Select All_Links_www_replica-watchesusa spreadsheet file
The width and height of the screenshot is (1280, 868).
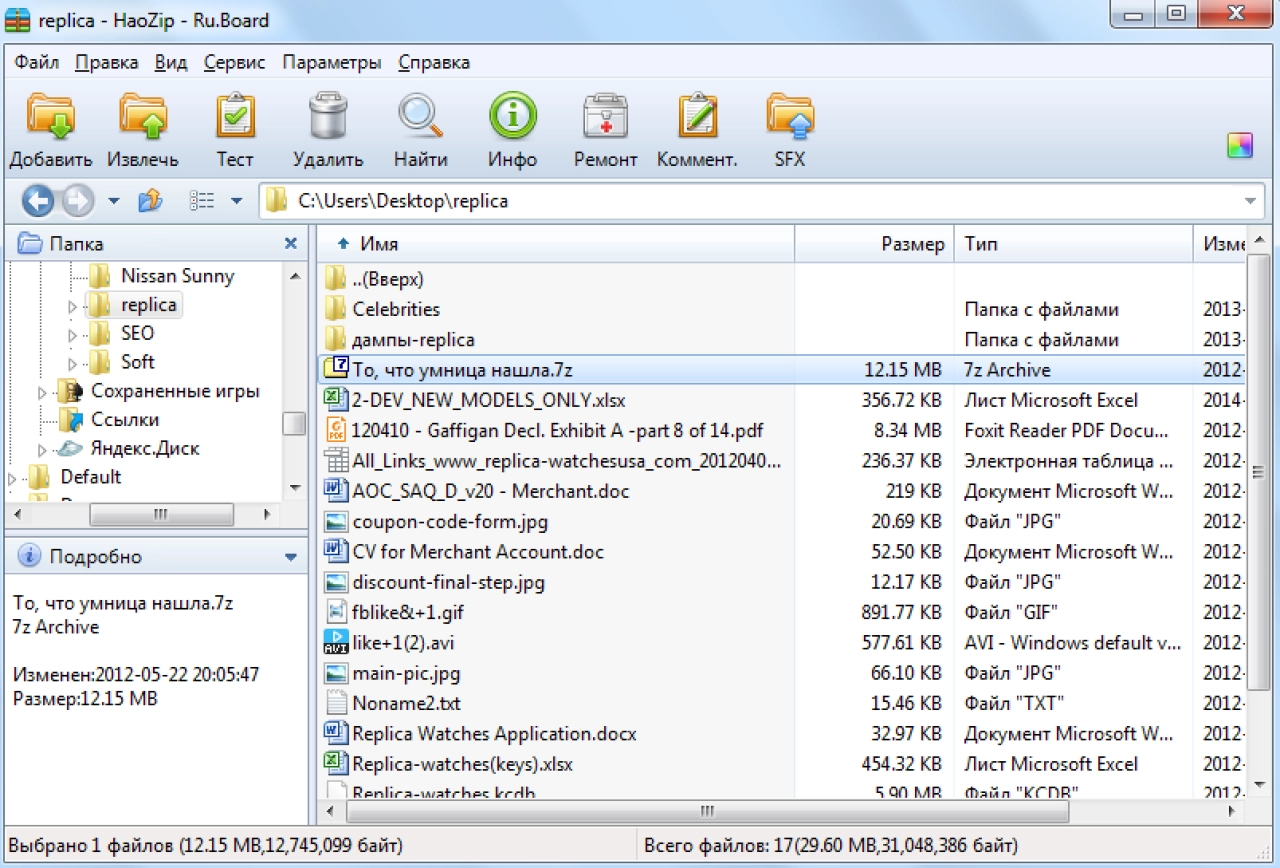pos(780,461)
